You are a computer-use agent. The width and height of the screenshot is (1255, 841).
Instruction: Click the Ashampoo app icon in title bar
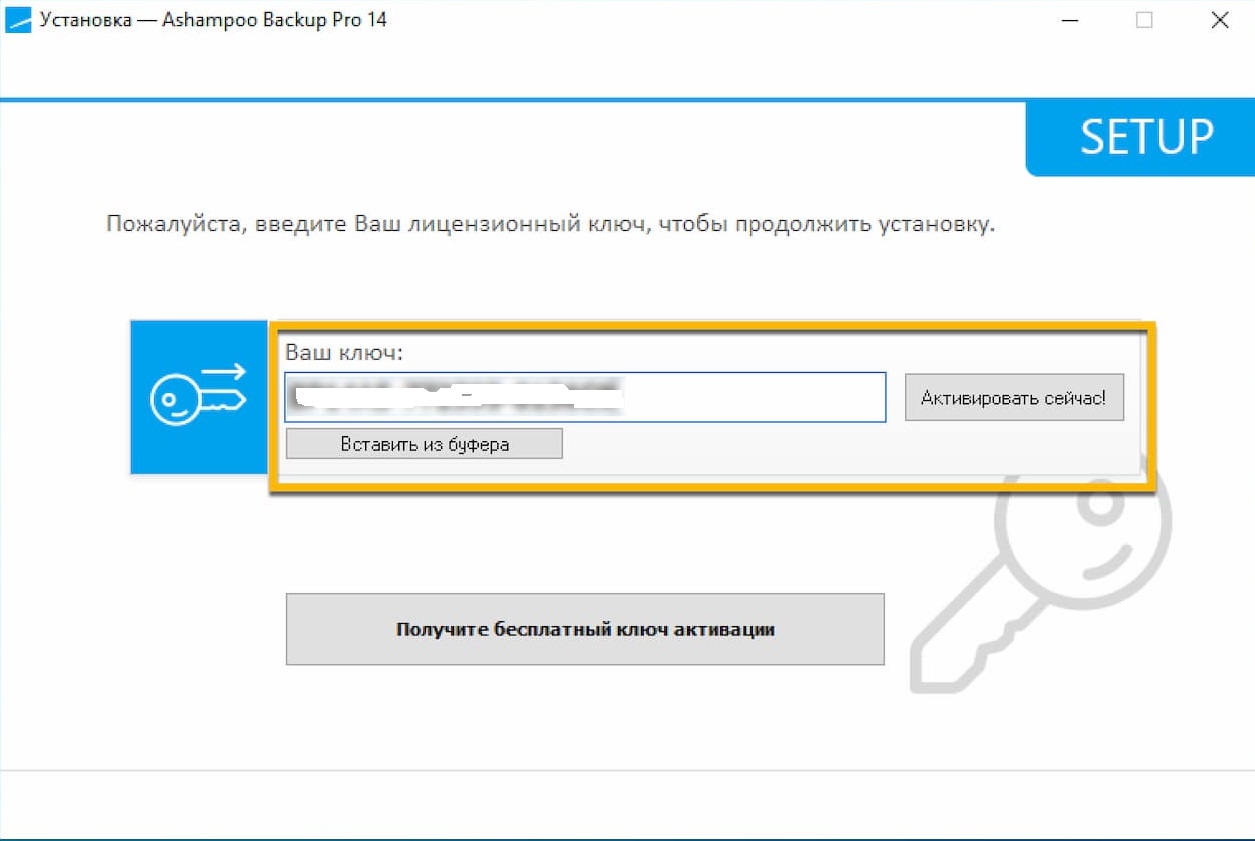point(19,20)
